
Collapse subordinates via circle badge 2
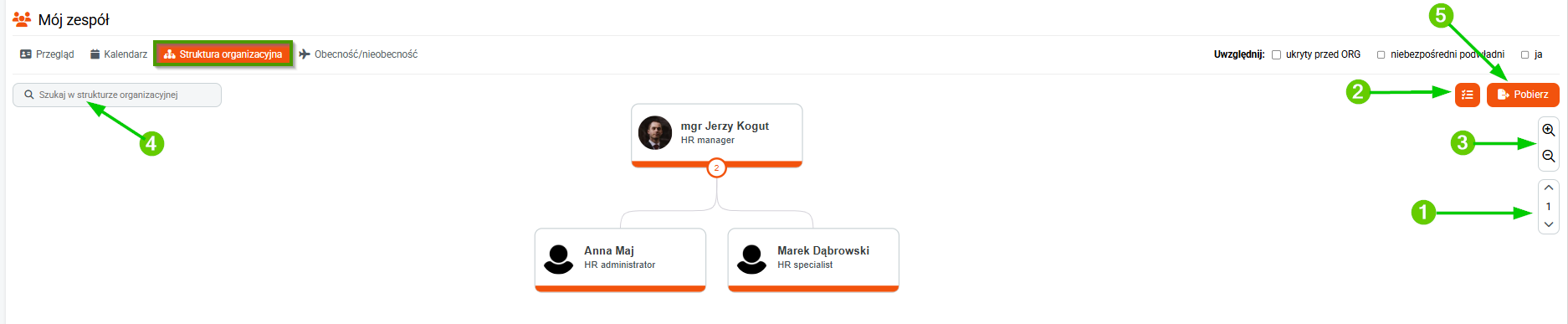point(716,167)
